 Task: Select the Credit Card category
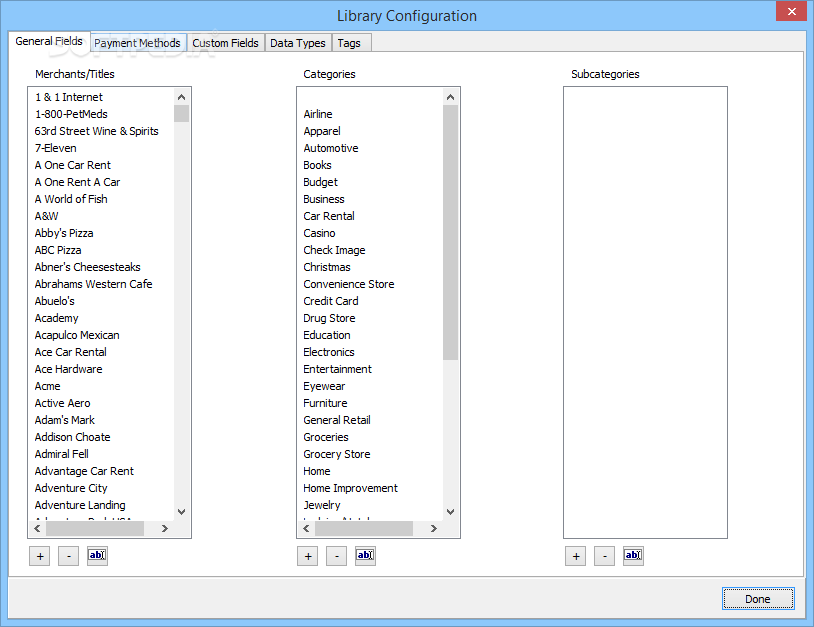tap(331, 301)
